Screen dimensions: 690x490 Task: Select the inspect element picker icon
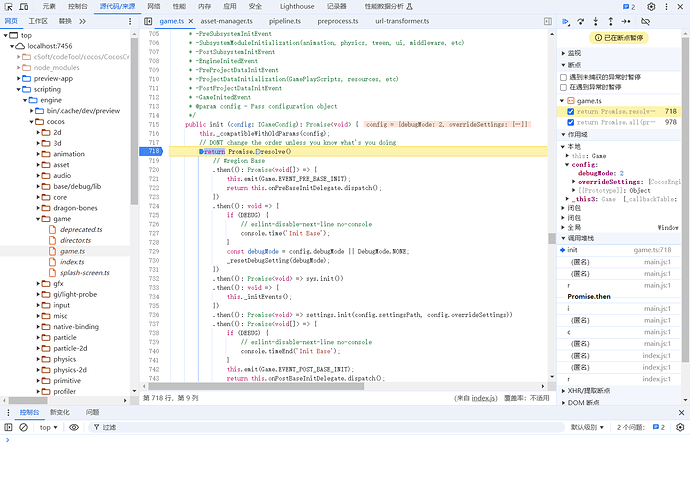pyautogui.click(x=9, y=6)
